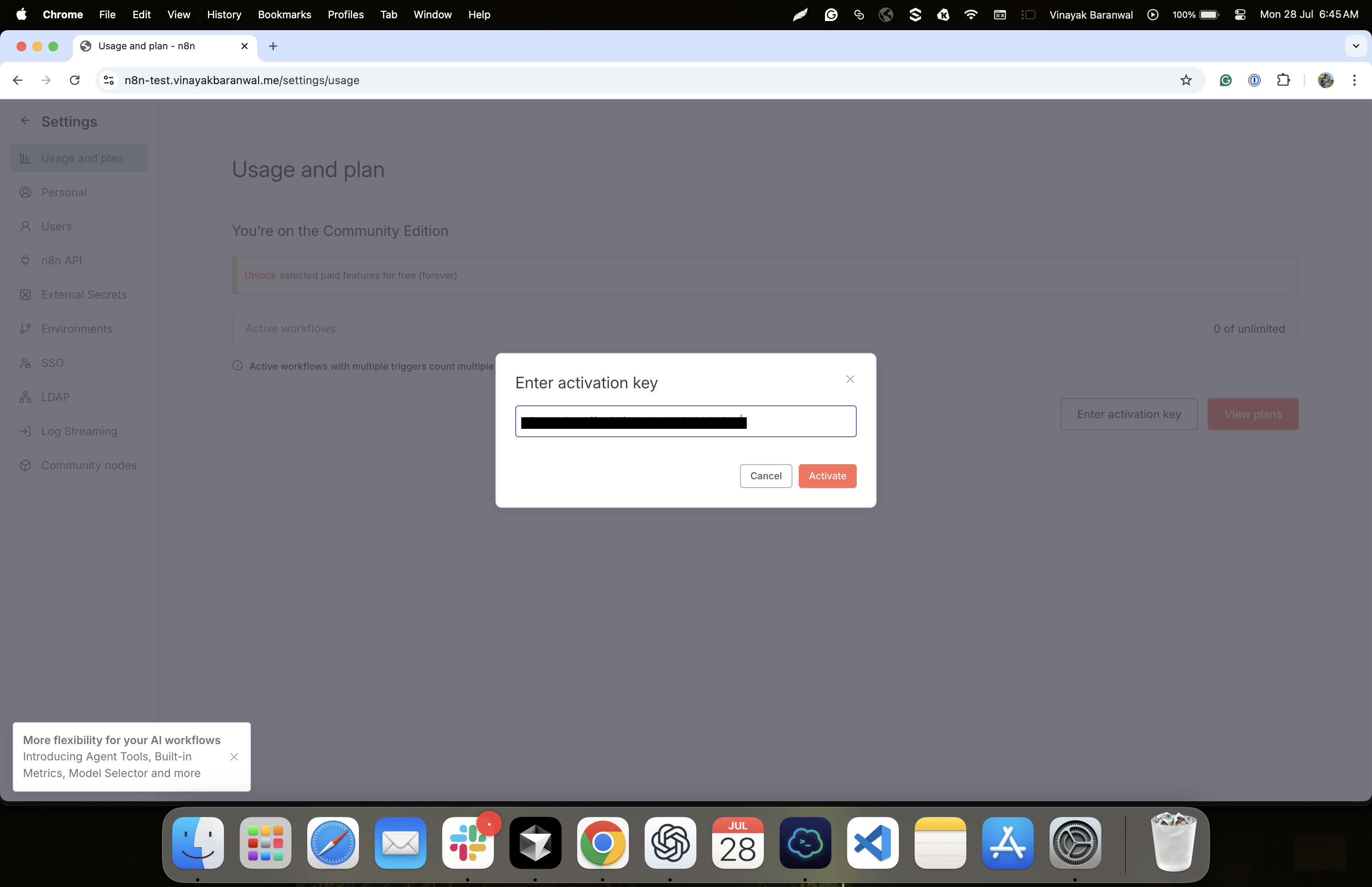Viewport: 1372px width, 887px height.
Task: Click the View plans button
Action: click(1253, 414)
